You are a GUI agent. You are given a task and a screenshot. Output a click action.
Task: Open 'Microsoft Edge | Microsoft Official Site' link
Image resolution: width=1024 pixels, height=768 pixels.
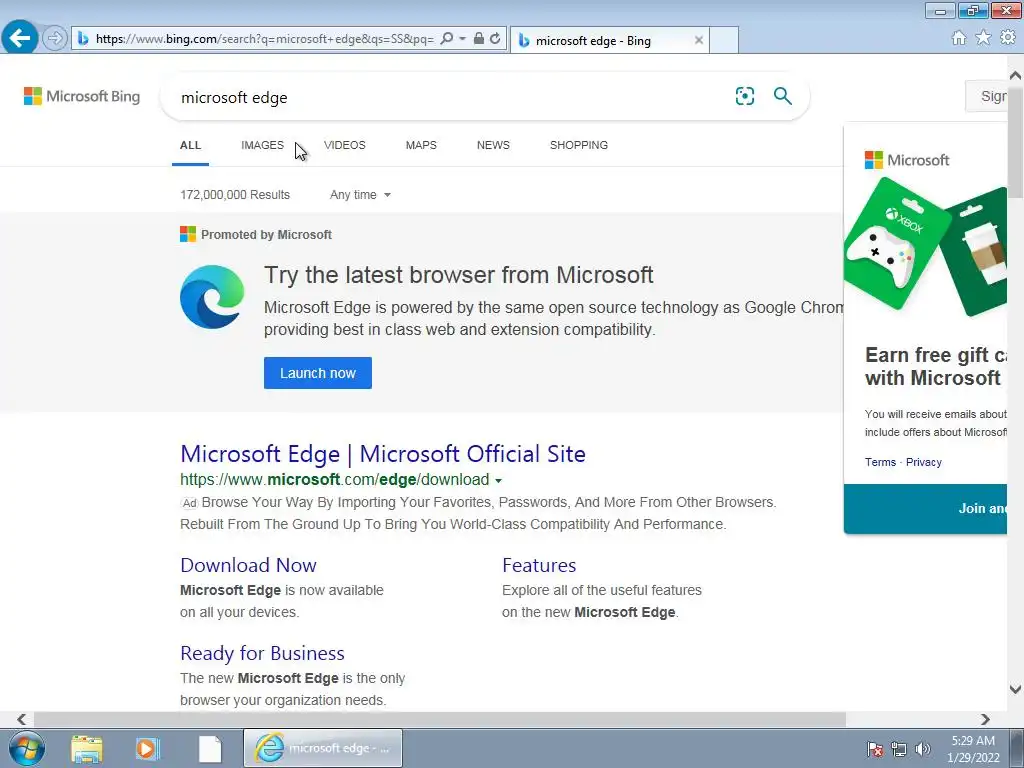(383, 454)
